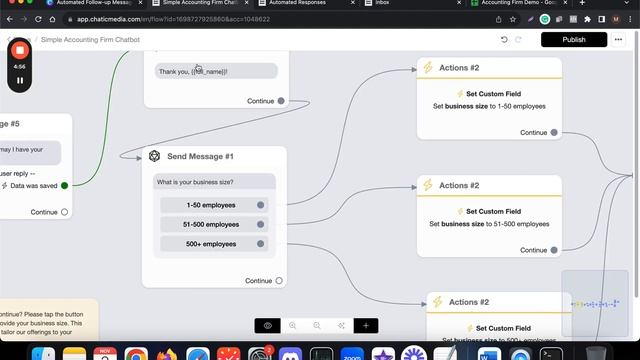640x360 pixels.
Task: Click the address bar URL
Action: 173,19
